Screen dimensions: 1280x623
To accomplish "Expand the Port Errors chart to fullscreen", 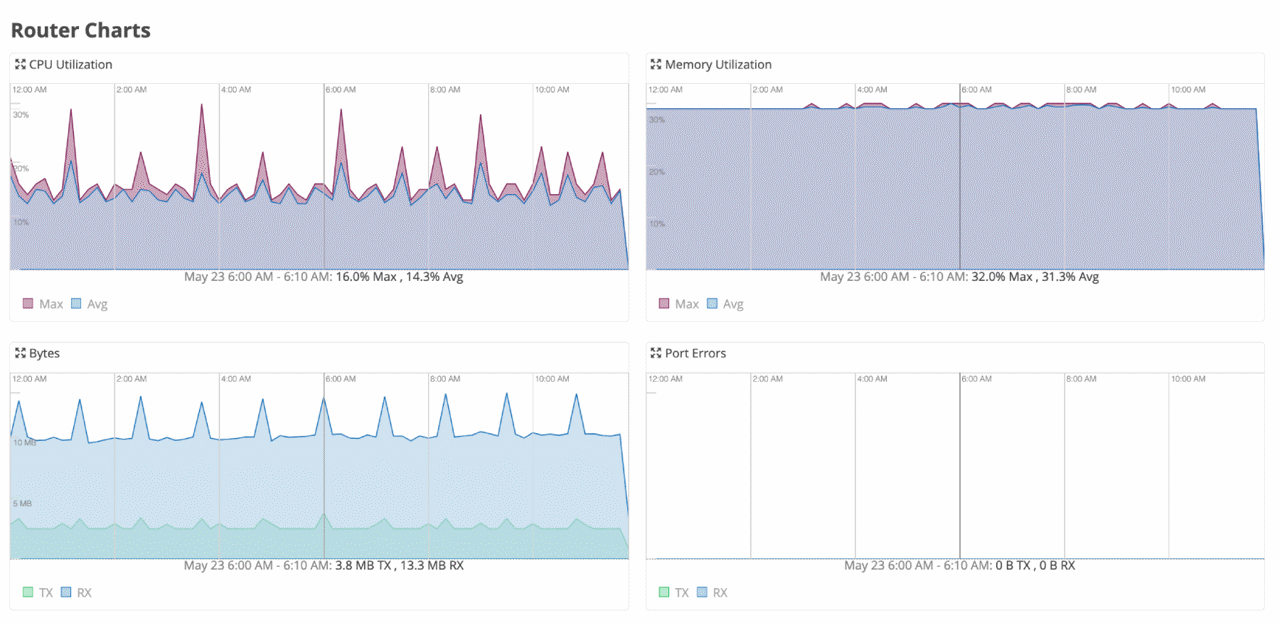I will [656, 353].
